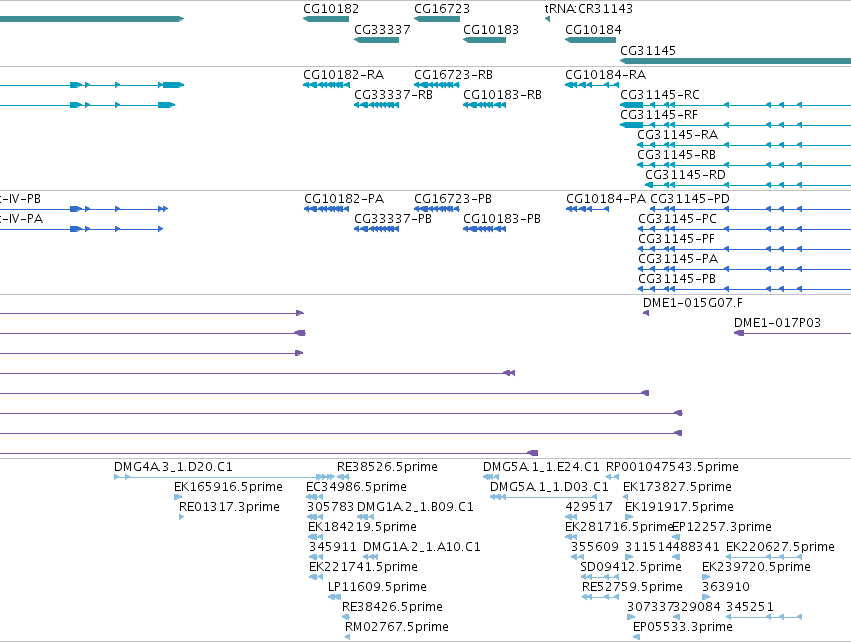Click the LP11609.5prime EST label
Image resolution: width=851 pixels, height=642 pixels.
pos(377,587)
